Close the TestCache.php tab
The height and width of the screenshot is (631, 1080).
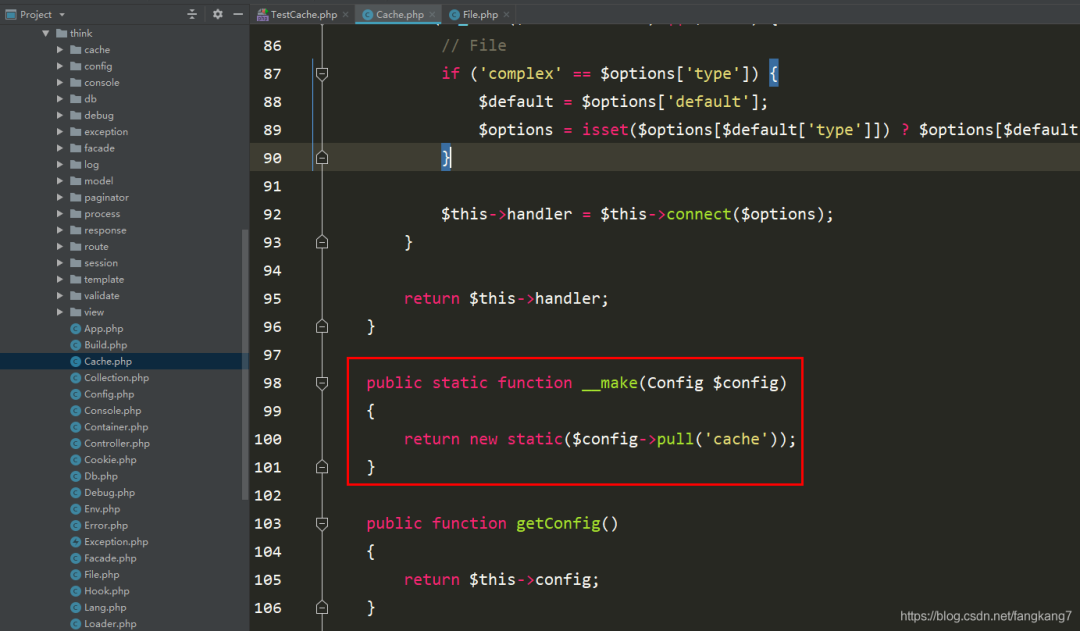pos(346,14)
